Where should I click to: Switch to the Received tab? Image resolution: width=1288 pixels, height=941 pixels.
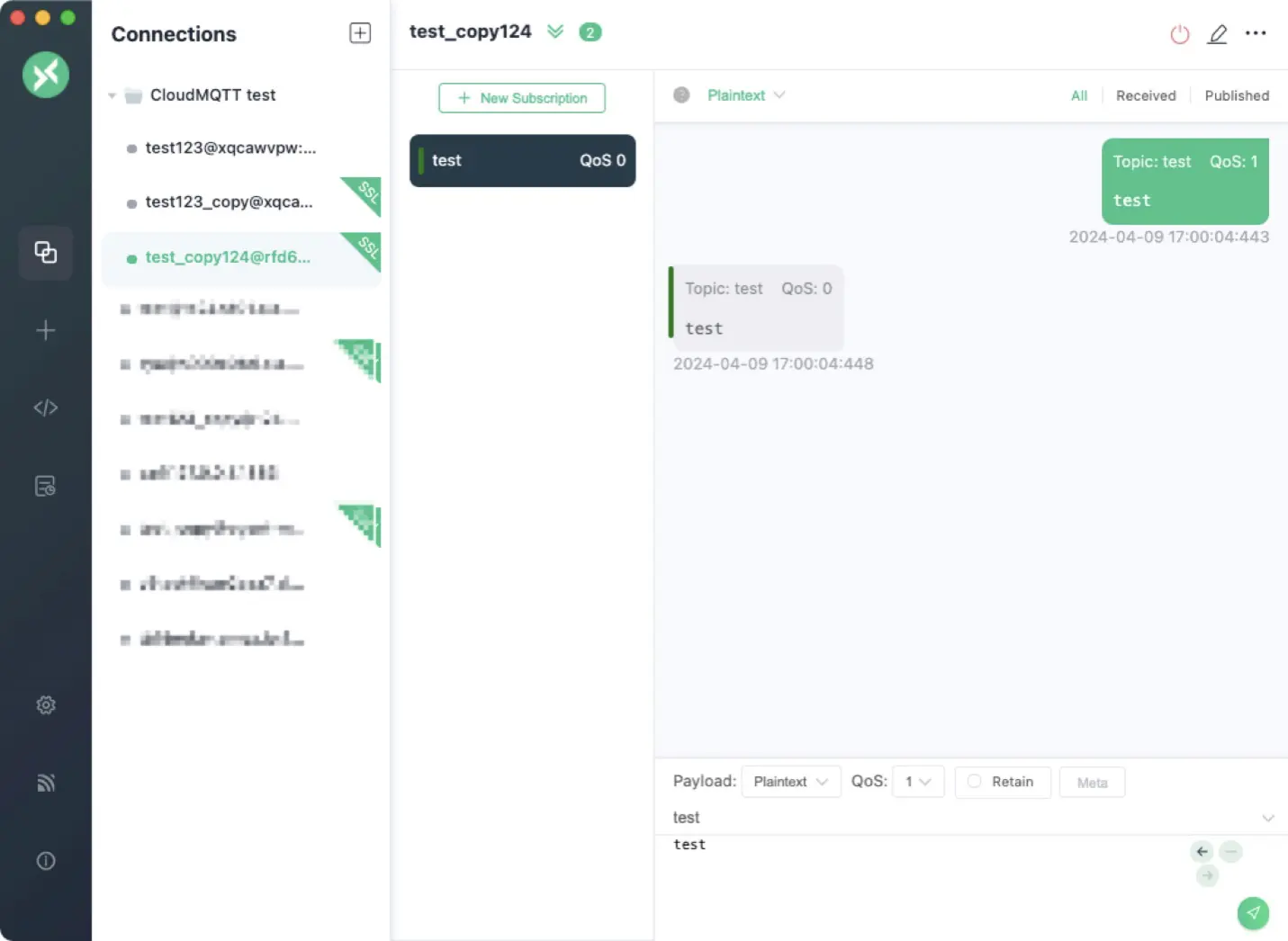point(1146,95)
